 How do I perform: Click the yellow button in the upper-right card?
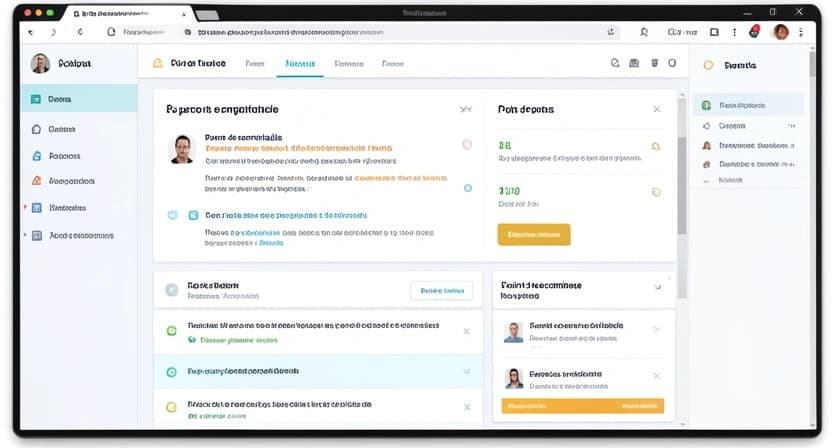tap(534, 235)
